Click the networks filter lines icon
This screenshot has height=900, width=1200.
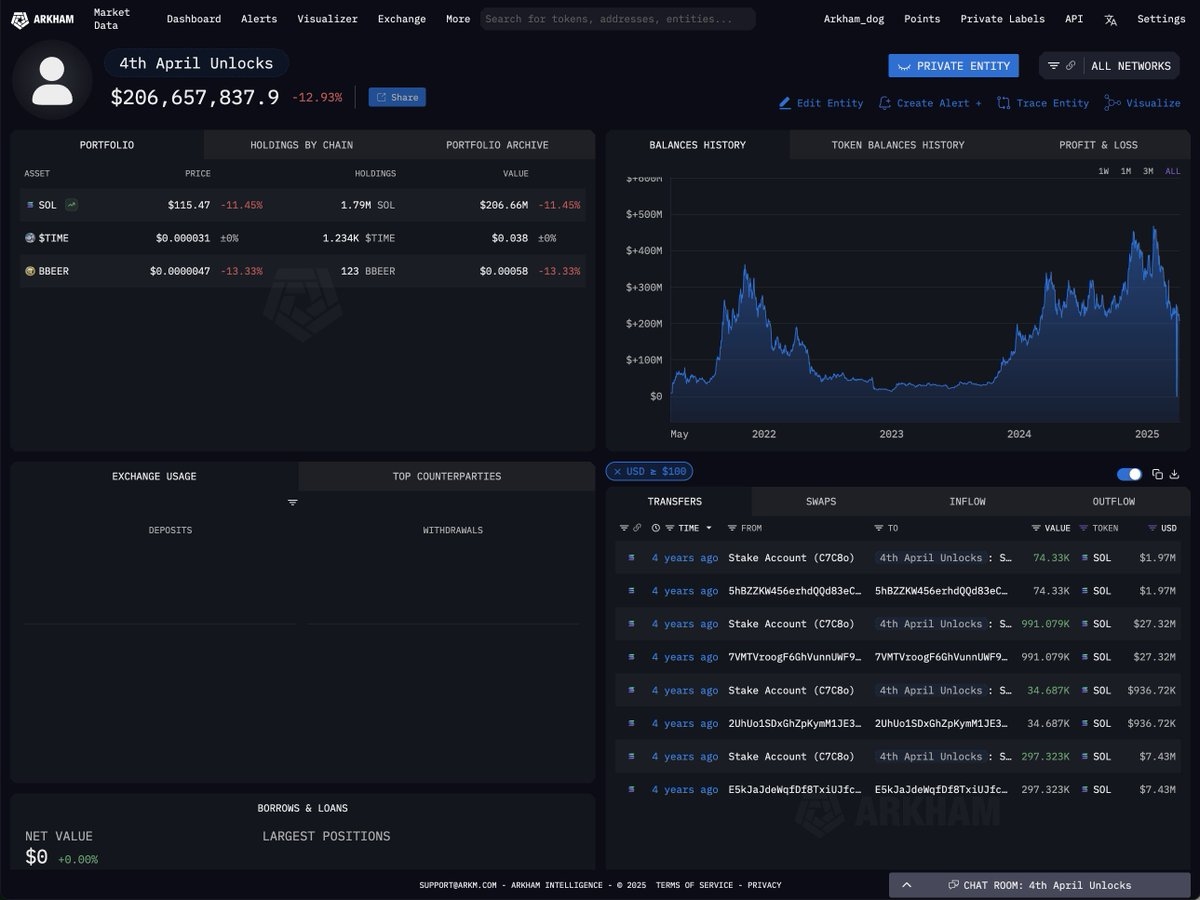click(x=1053, y=66)
